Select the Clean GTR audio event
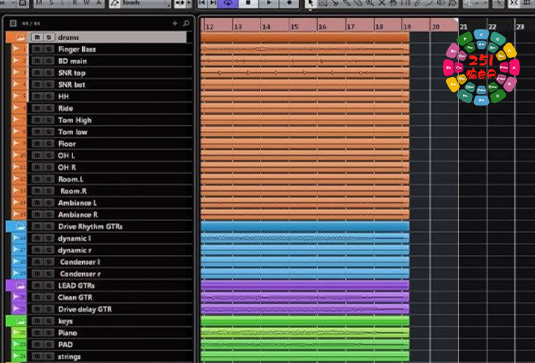The image size is (535, 363). [x=305, y=297]
